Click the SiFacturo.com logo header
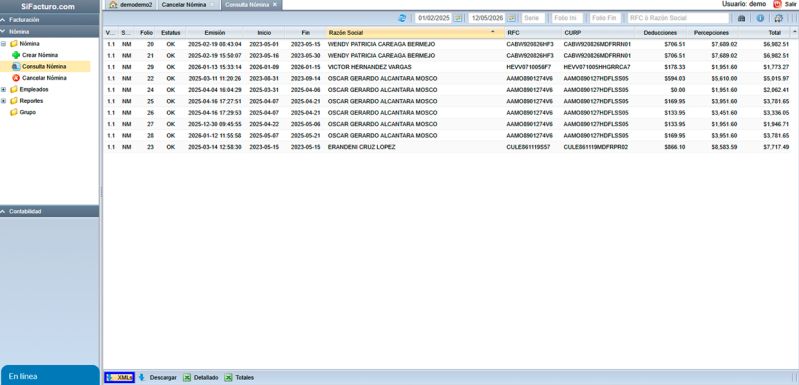Viewport: 799px width, 385px height. (x=48, y=7)
